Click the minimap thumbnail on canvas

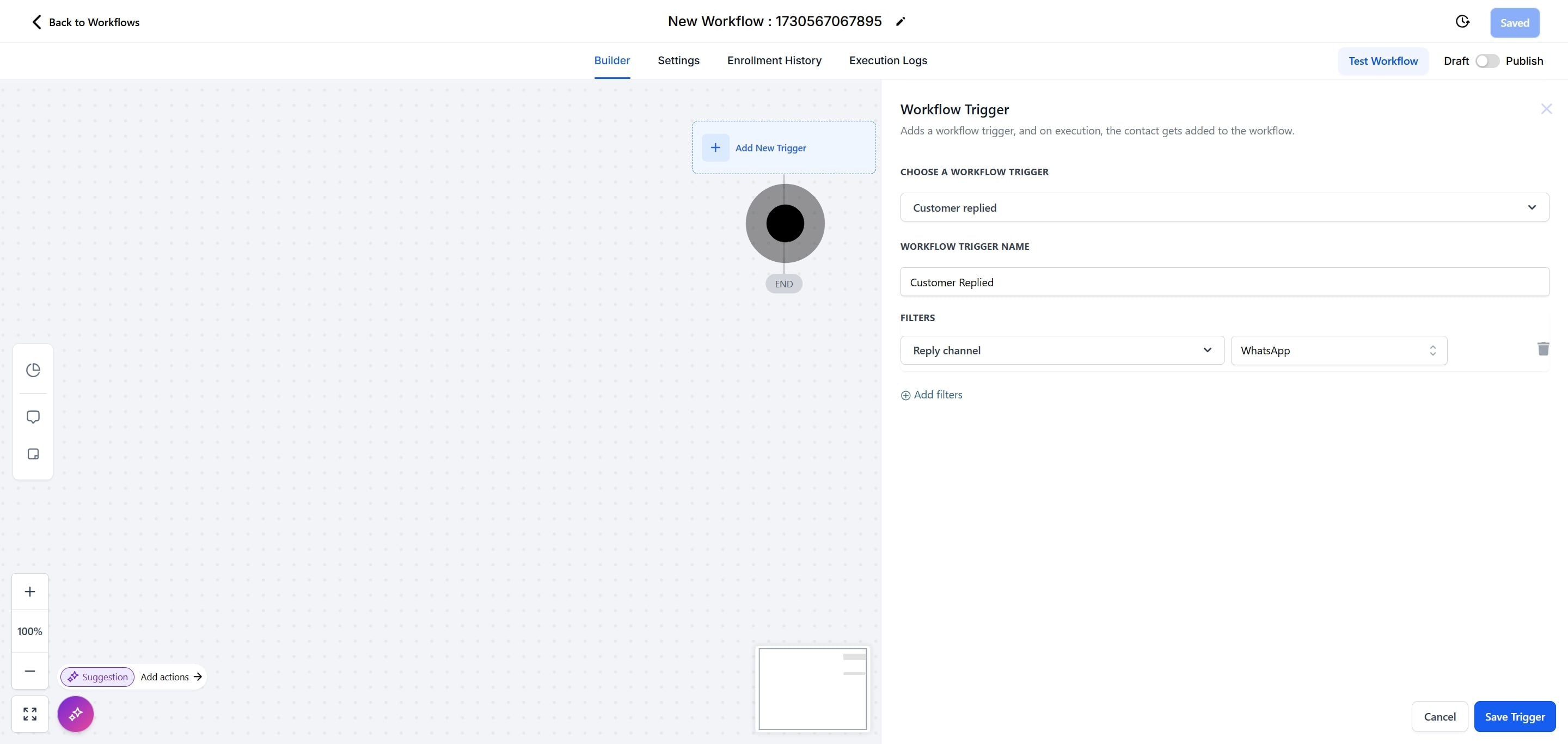pos(812,688)
